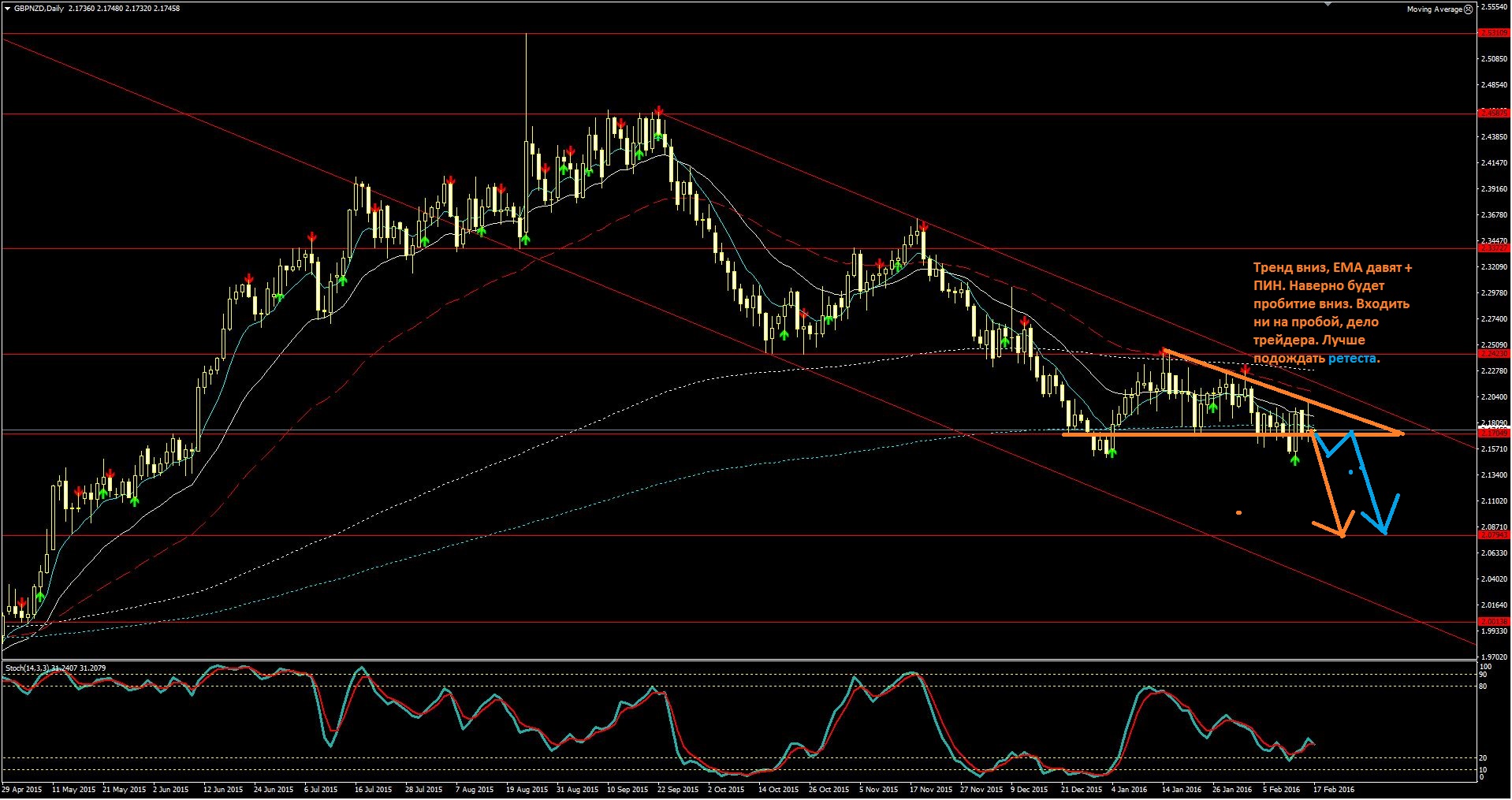Image resolution: width=1512 pixels, height=800 pixels.
Task: Click the Moving Average expert advisor label
Action: click(1434, 9)
